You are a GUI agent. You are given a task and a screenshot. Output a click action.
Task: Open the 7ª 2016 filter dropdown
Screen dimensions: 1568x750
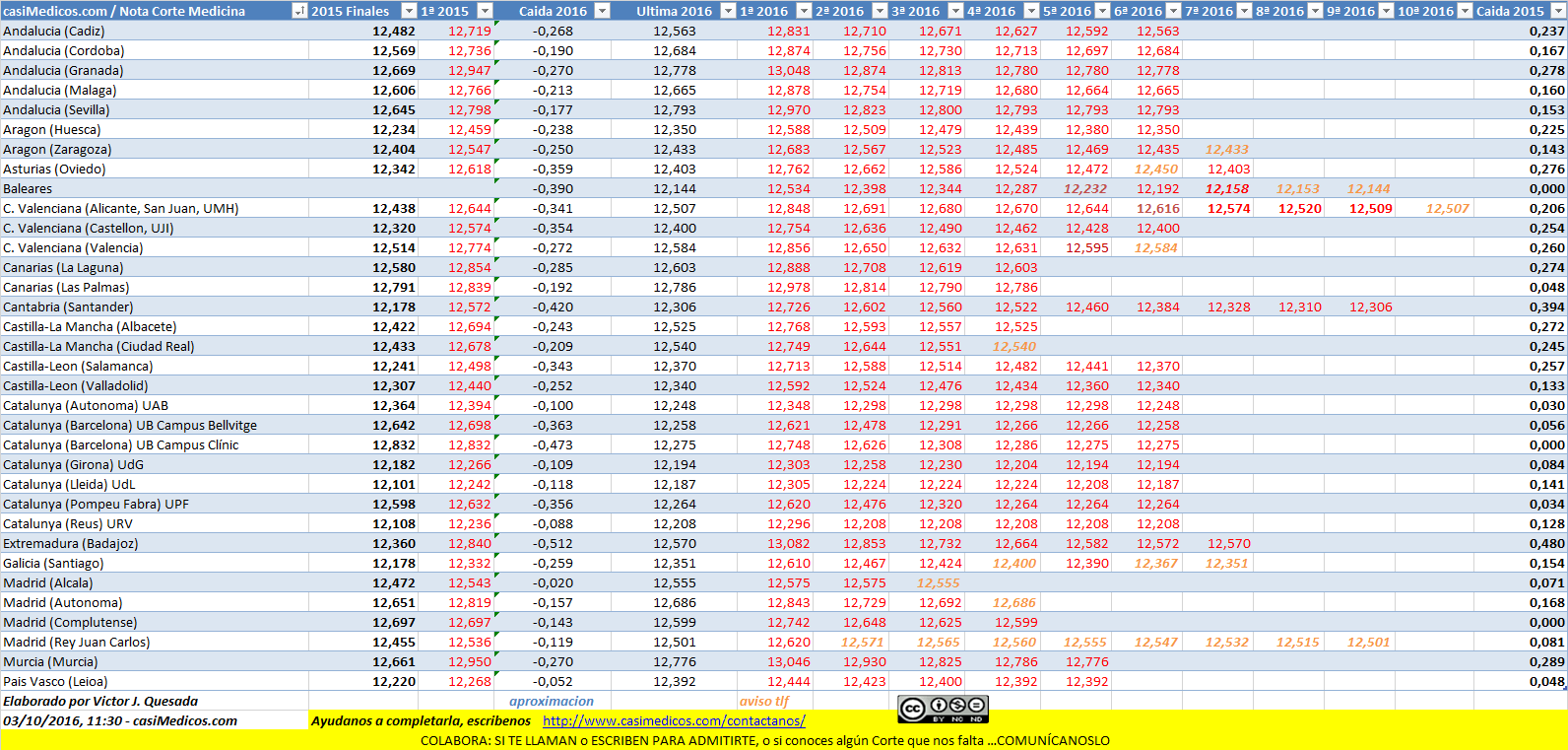(1244, 11)
